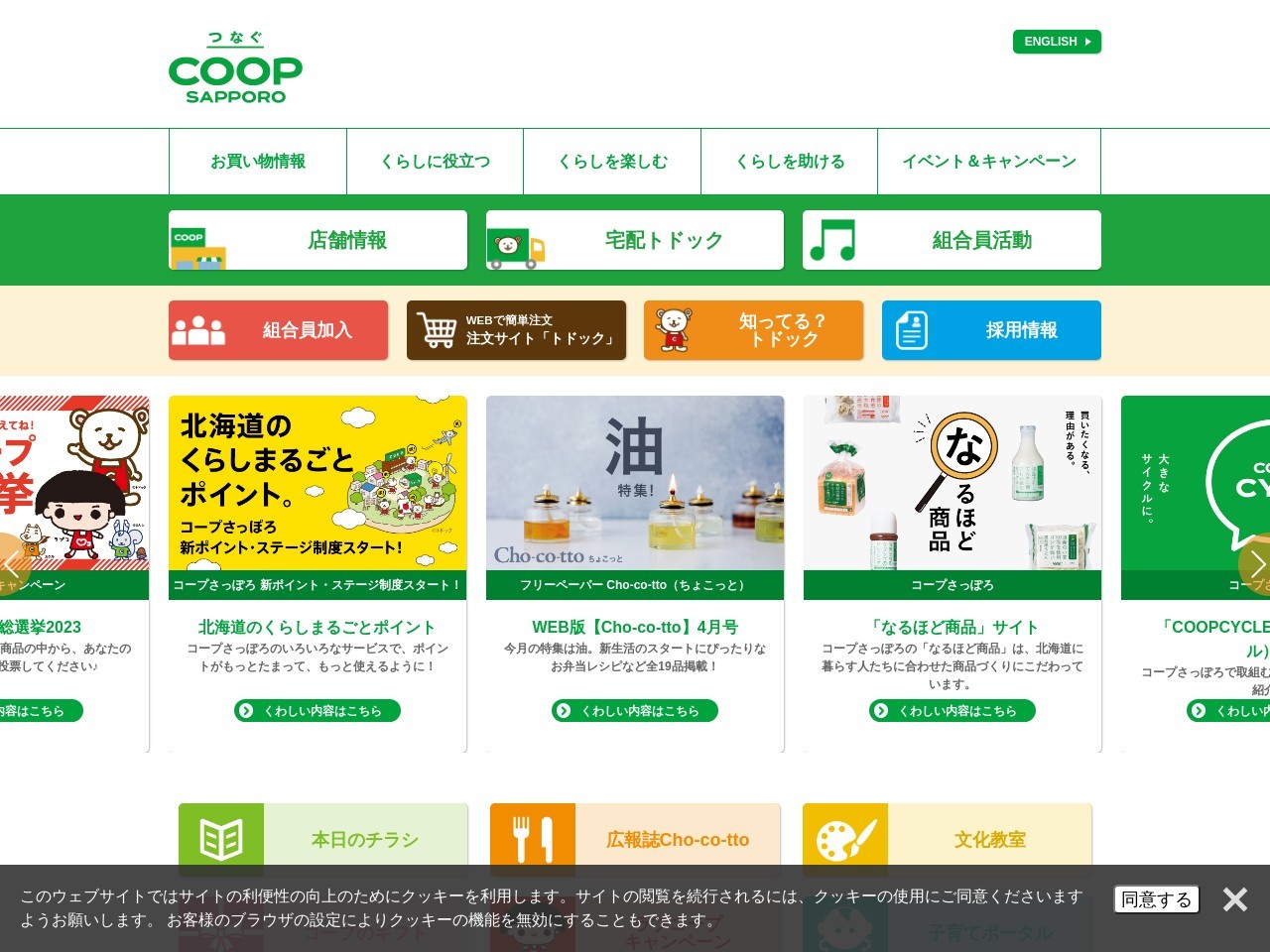Screen dimensions: 1270x952
Task: Open the 北海道のくらしまるごとポイント banner image
Action: click(317, 484)
